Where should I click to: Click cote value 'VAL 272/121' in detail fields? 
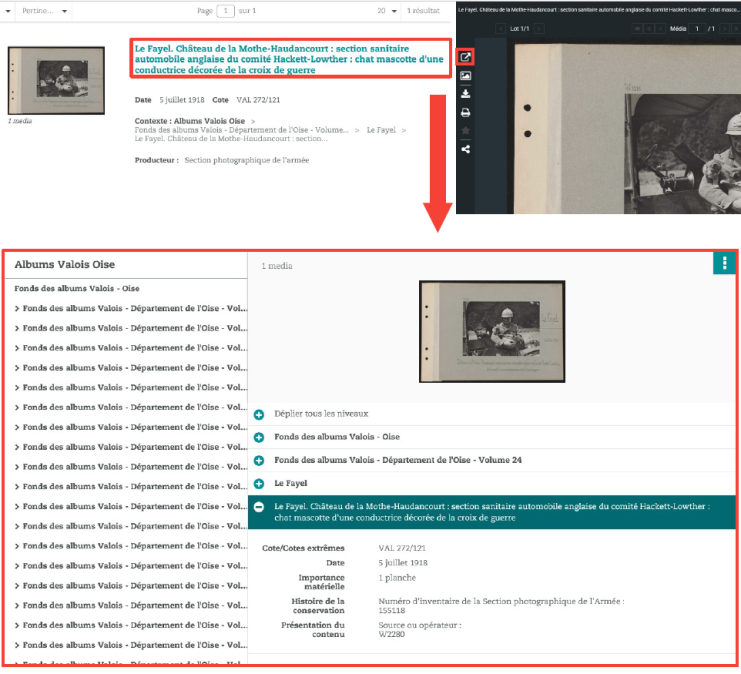click(402, 548)
